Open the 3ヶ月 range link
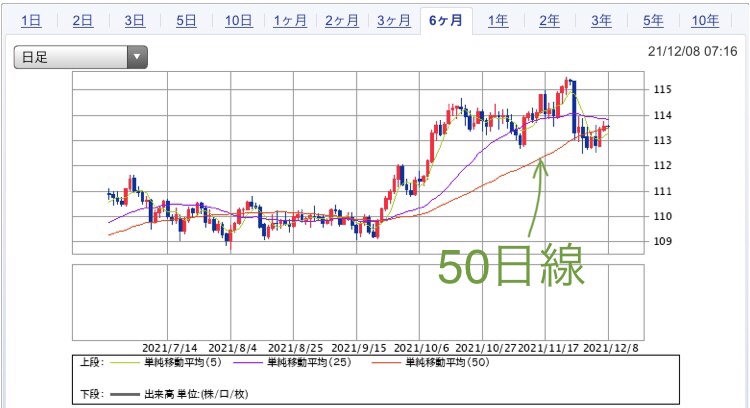 click(x=394, y=21)
